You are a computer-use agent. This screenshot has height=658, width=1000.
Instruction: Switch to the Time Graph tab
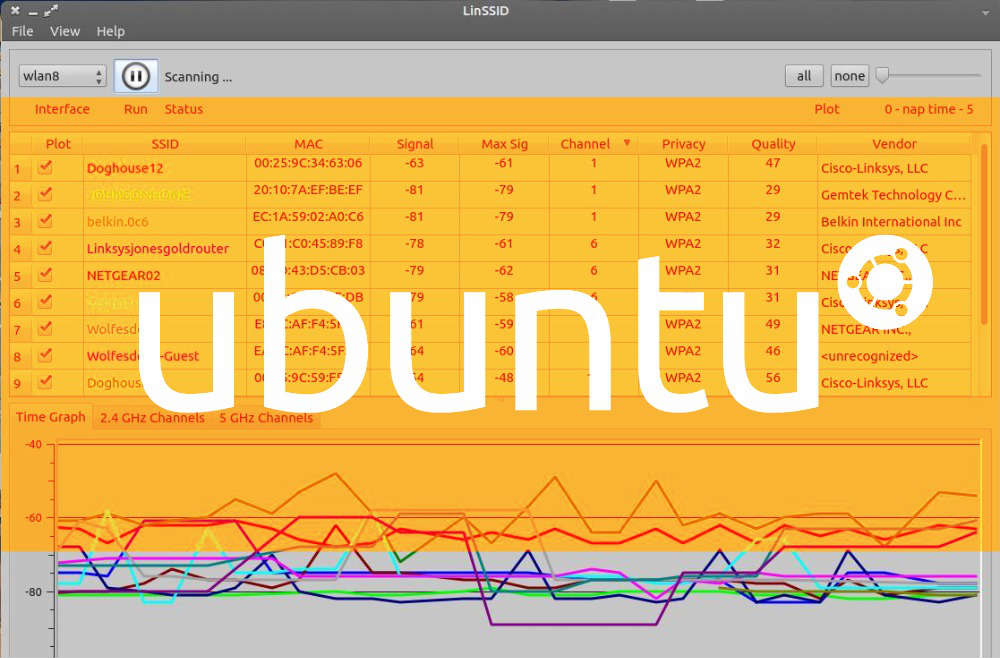(x=50, y=417)
